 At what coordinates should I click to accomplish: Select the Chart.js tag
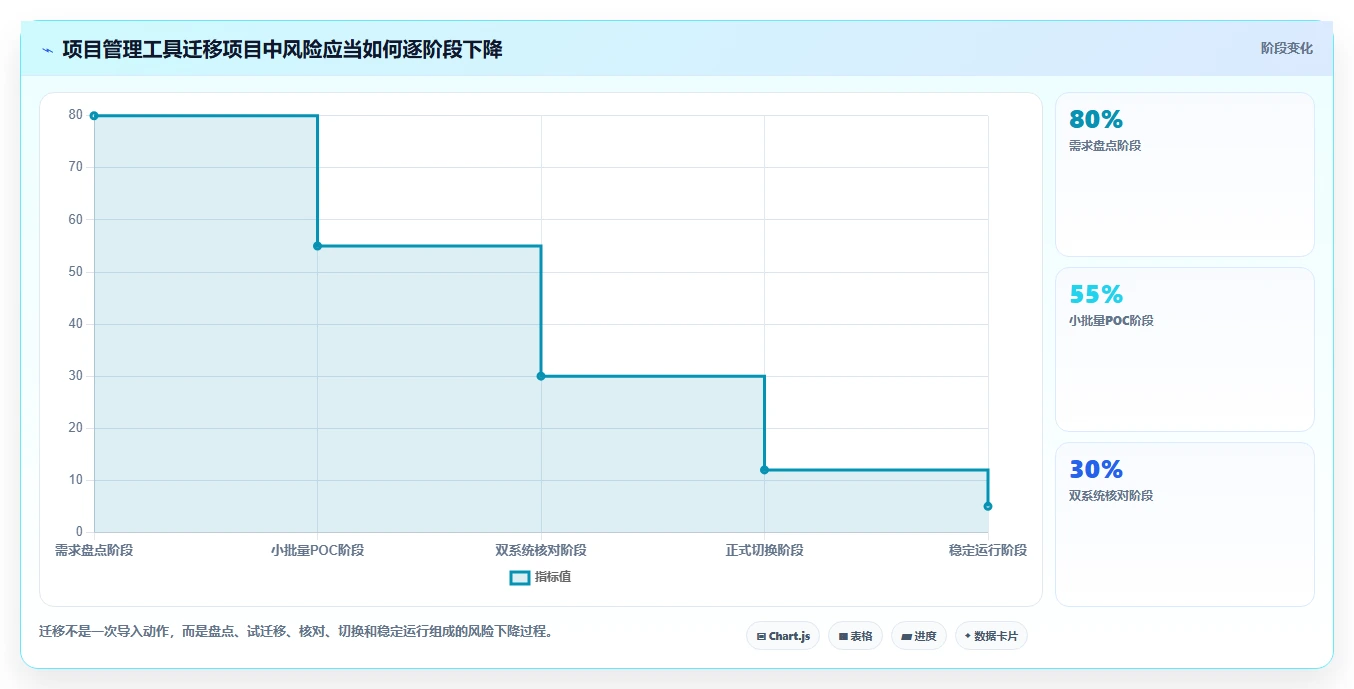pos(783,636)
